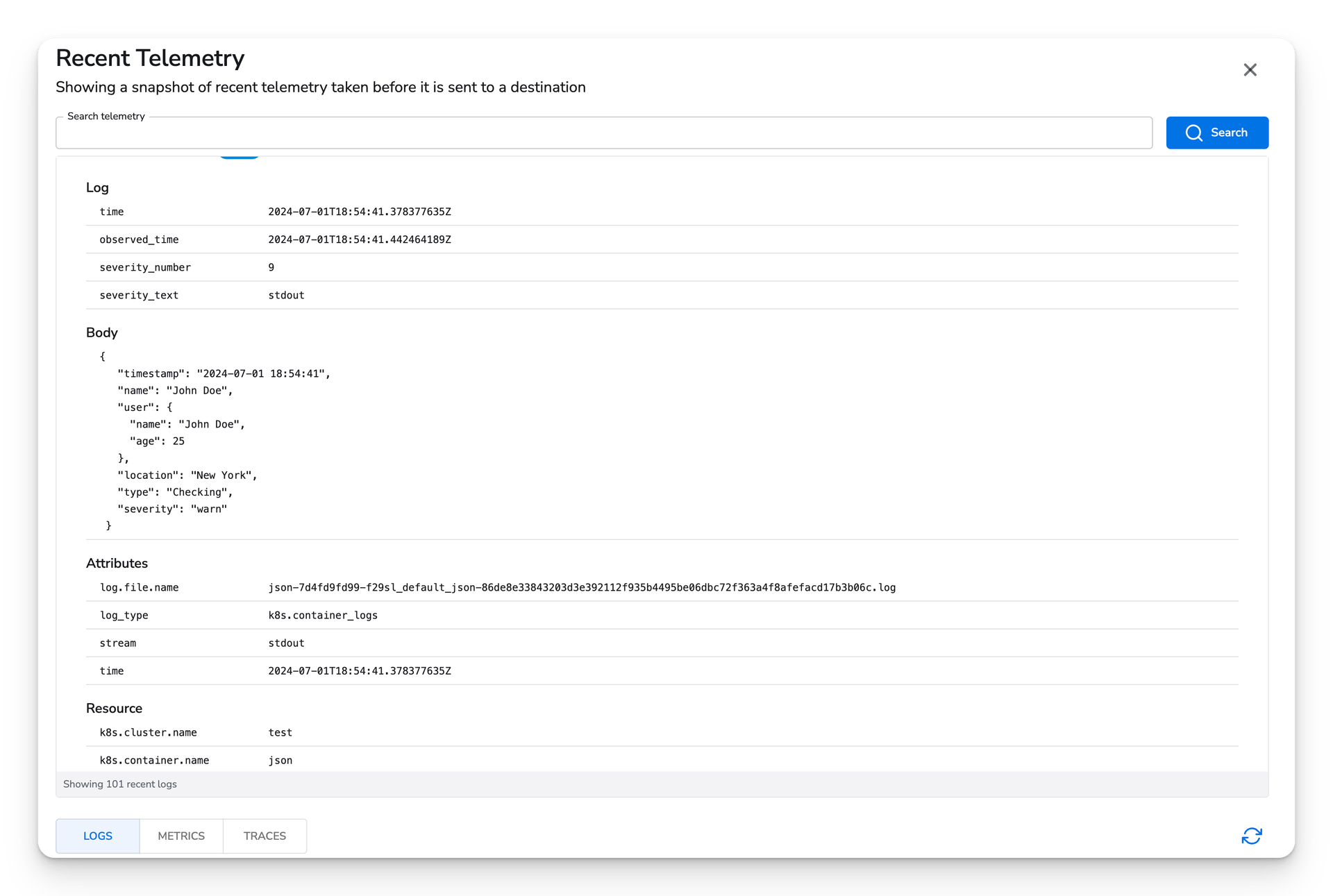The image size is (1333, 896).
Task: Click the "age": 25 body line
Action: 157,441
